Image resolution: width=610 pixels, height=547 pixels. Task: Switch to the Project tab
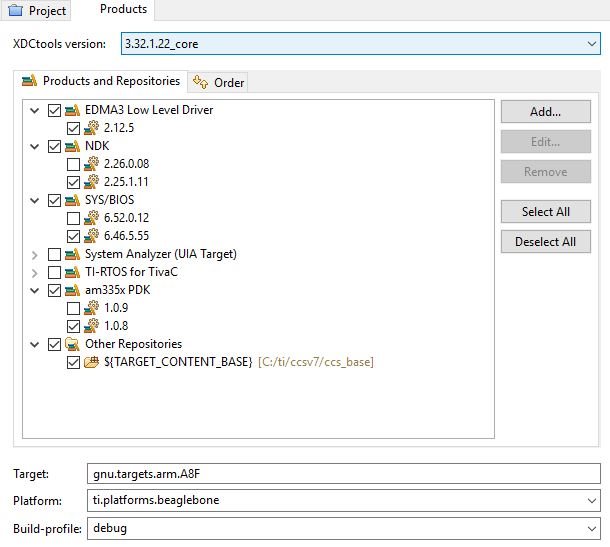pos(37,11)
